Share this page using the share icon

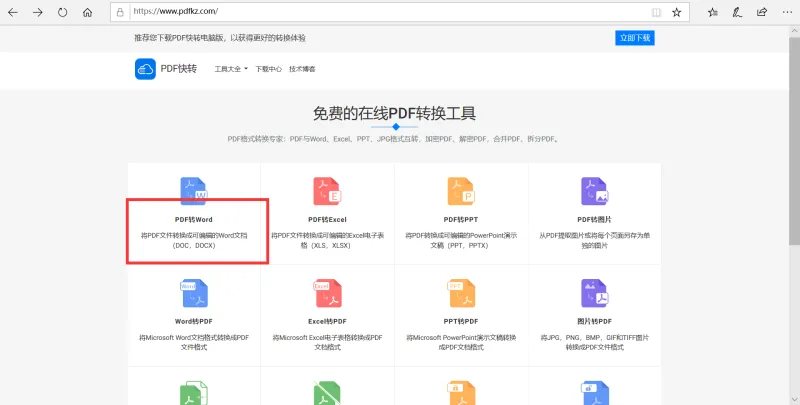point(762,12)
